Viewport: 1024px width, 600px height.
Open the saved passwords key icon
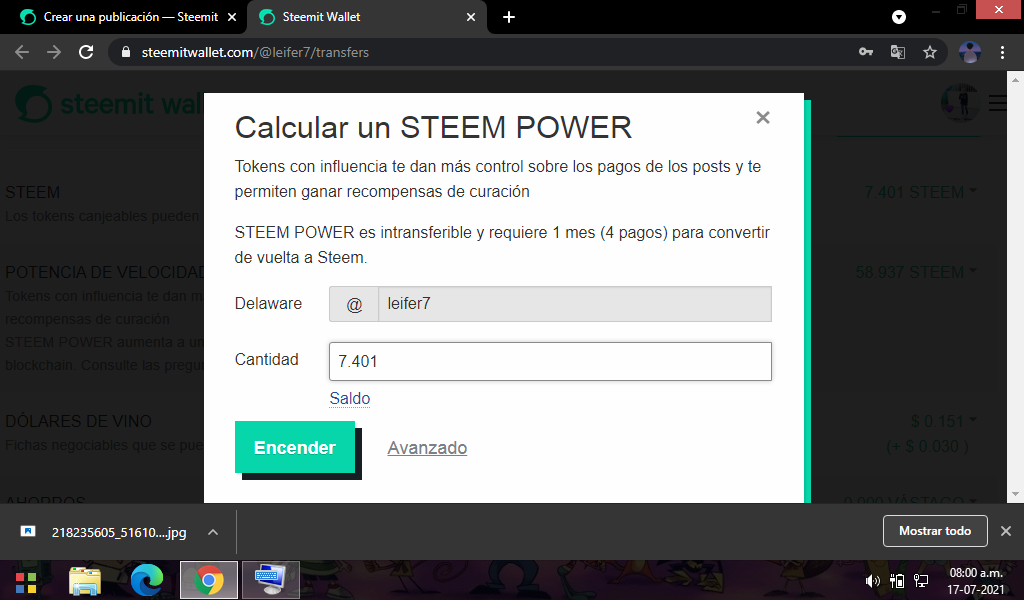point(866,52)
